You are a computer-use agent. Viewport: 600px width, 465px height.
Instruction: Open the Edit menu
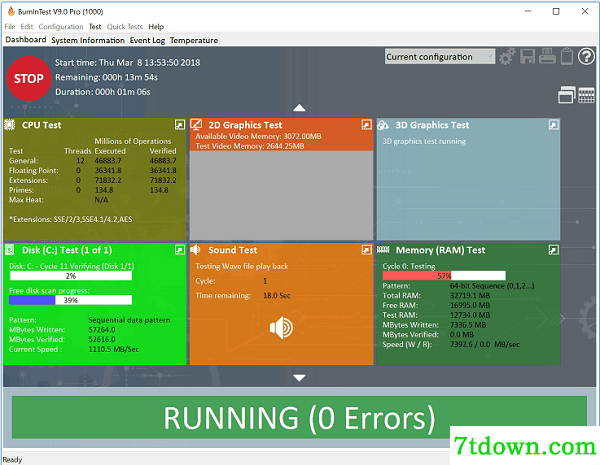26,27
